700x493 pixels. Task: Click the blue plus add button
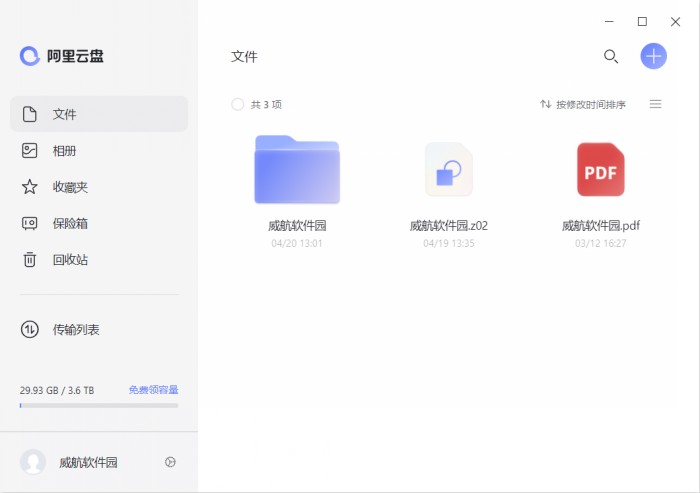click(x=654, y=56)
